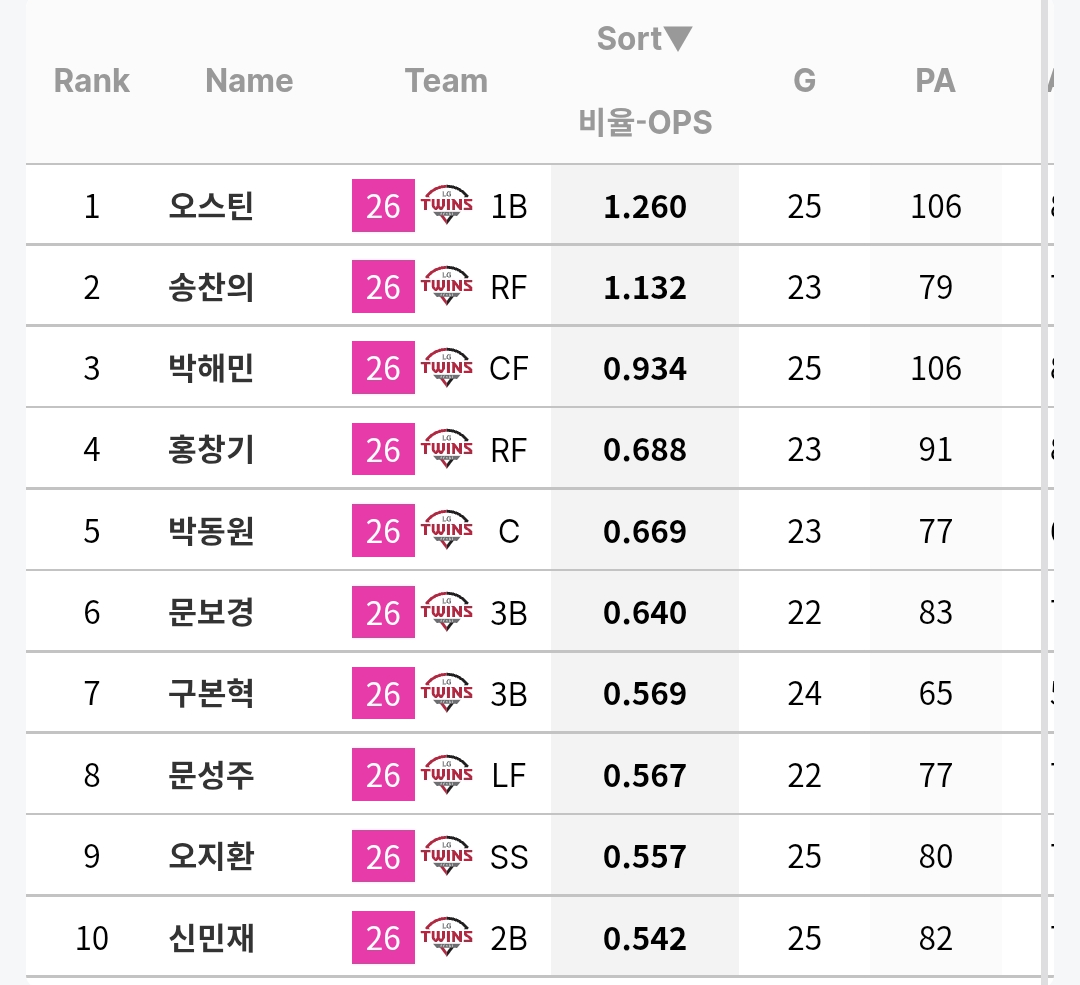
Task: Click LG Twins logo in 오지환 row
Action: [x=447, y=856]
